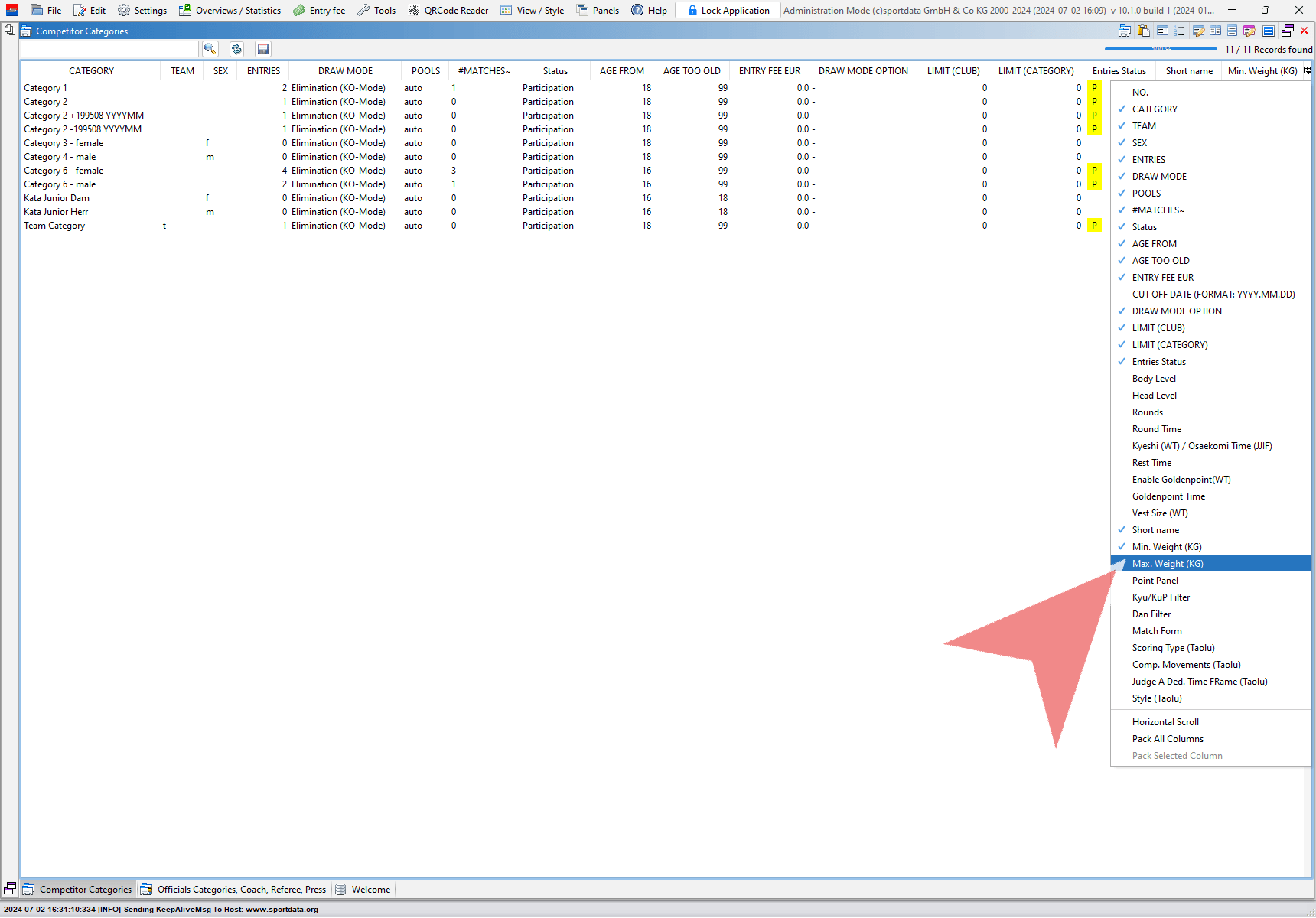Screen dimensions: 1316x918
Task: Switch to Officials Categories bottom tab
Action: point(233,890)
